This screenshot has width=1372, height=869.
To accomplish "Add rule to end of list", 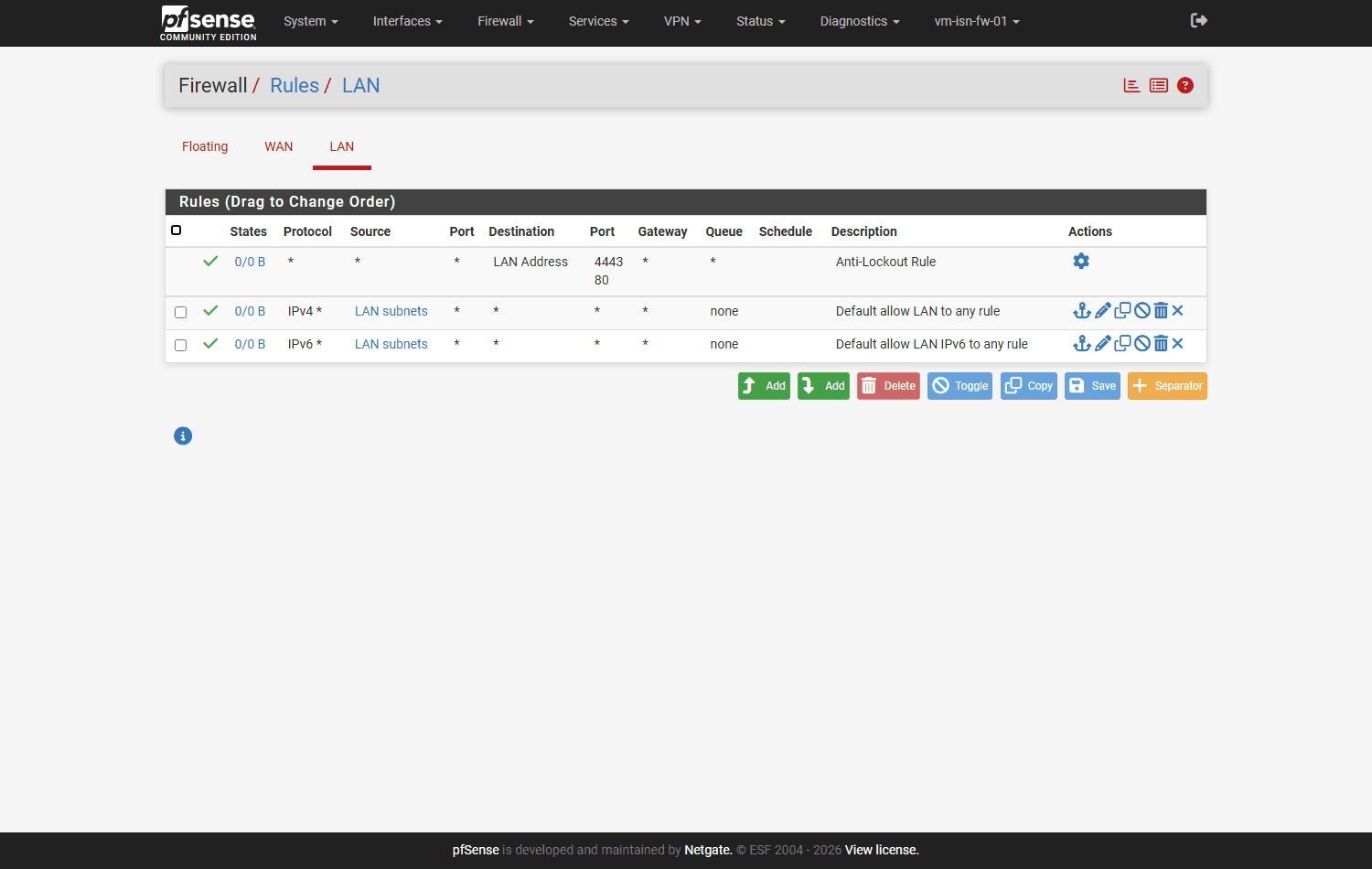I will [x=823, y=386].
